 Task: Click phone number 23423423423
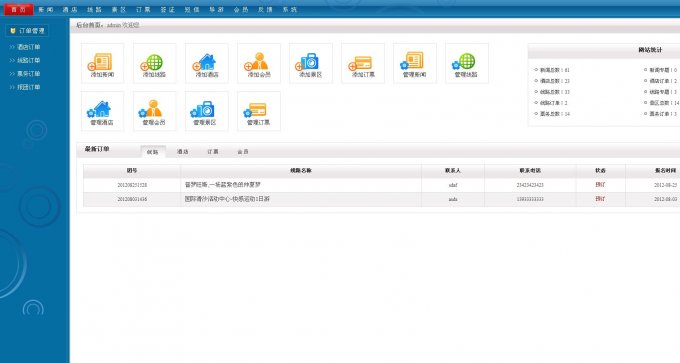(530, 185)
